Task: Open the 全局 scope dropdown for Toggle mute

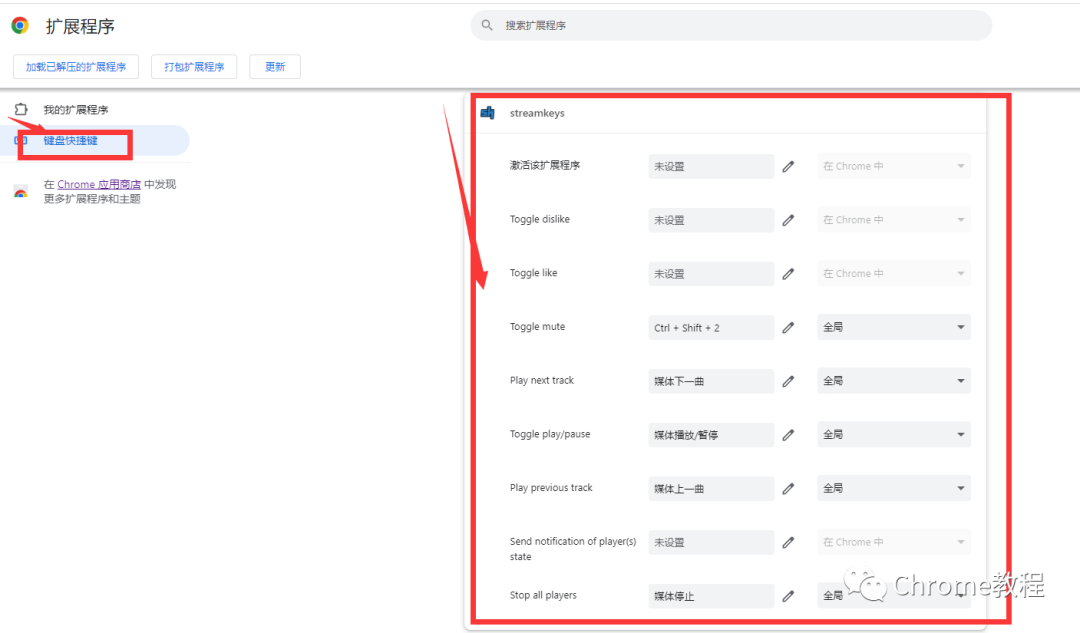Action: (x=893, y=327)
